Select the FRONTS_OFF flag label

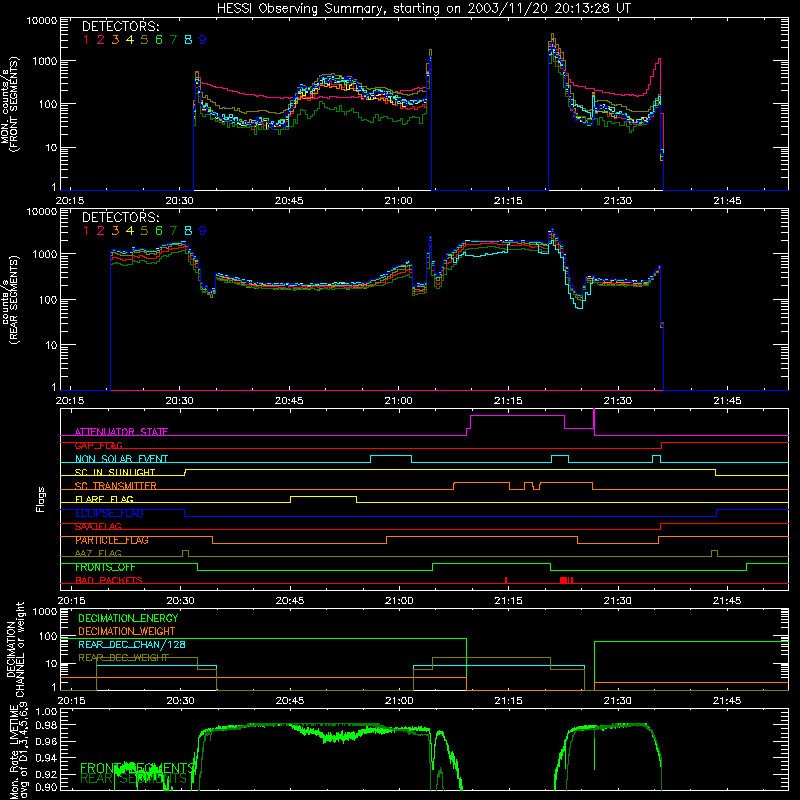(x=105, y=567)
